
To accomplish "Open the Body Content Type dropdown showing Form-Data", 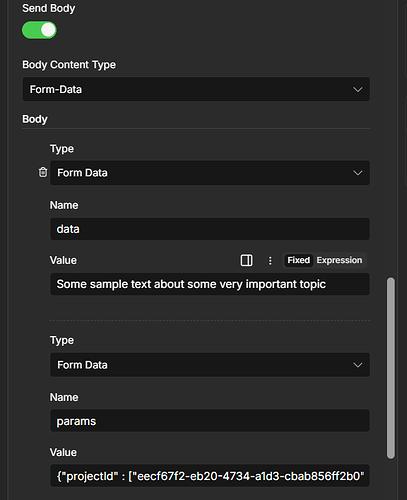I will 196,89.
